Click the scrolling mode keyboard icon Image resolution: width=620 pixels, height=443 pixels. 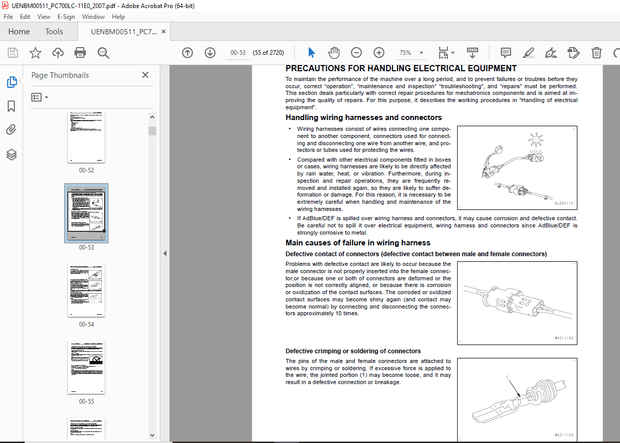click(472, 53)
